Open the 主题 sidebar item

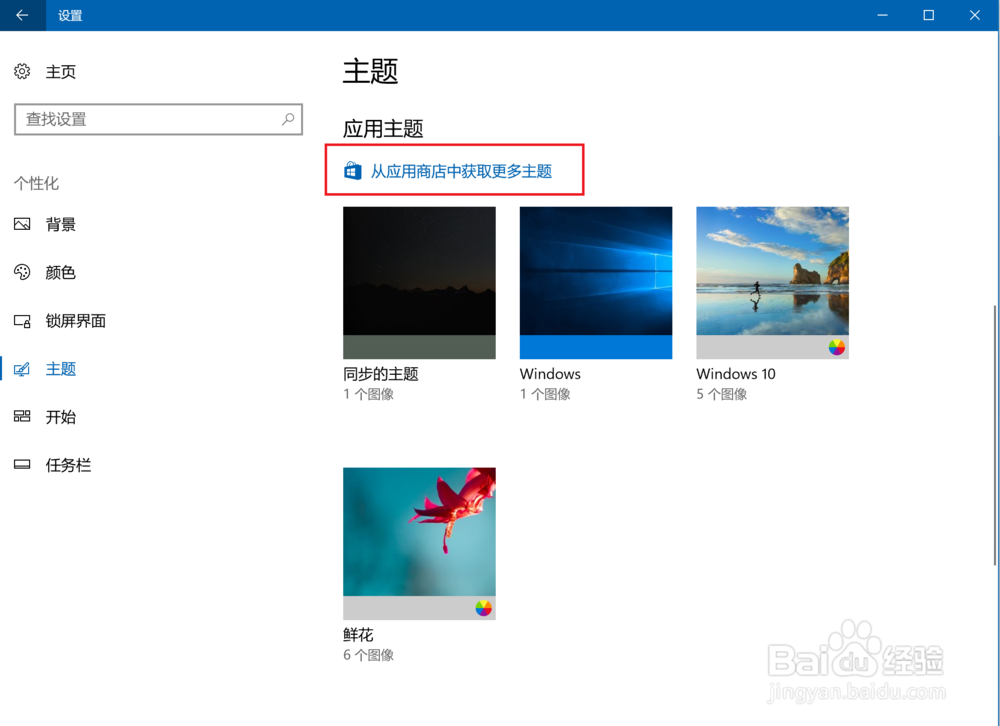61,369
